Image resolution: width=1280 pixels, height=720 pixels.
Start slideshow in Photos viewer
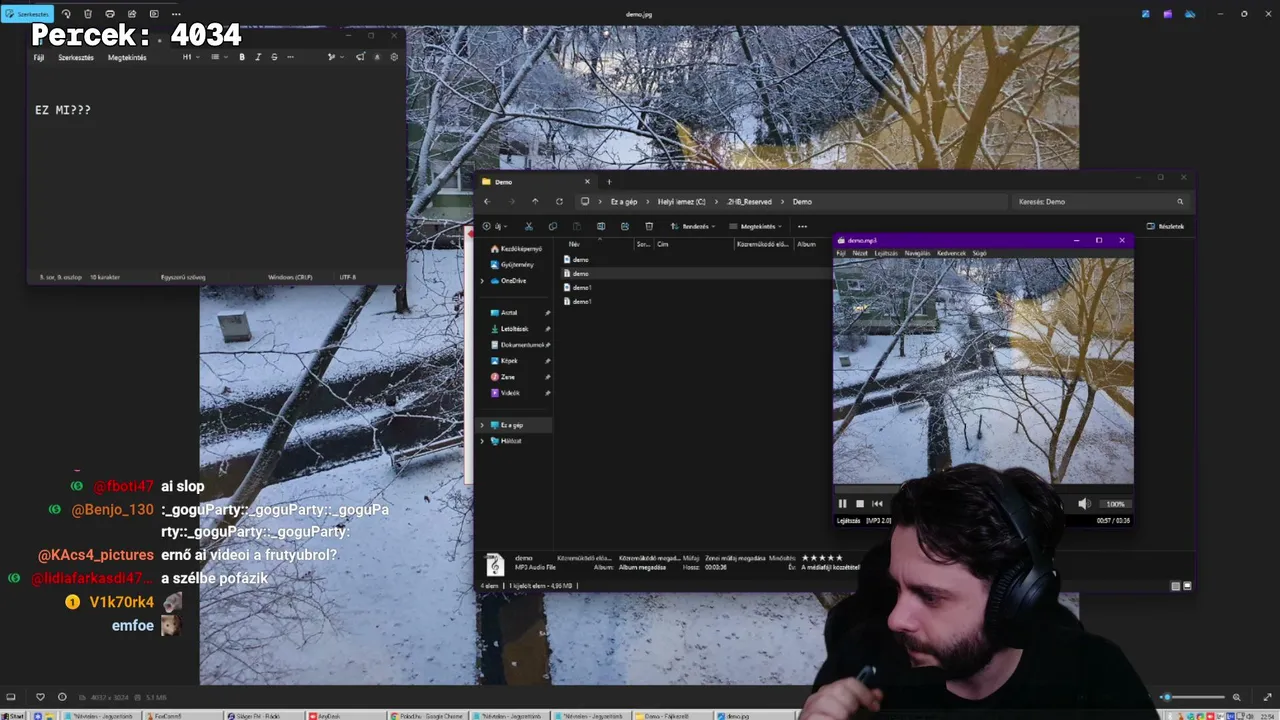click(154, 14)
